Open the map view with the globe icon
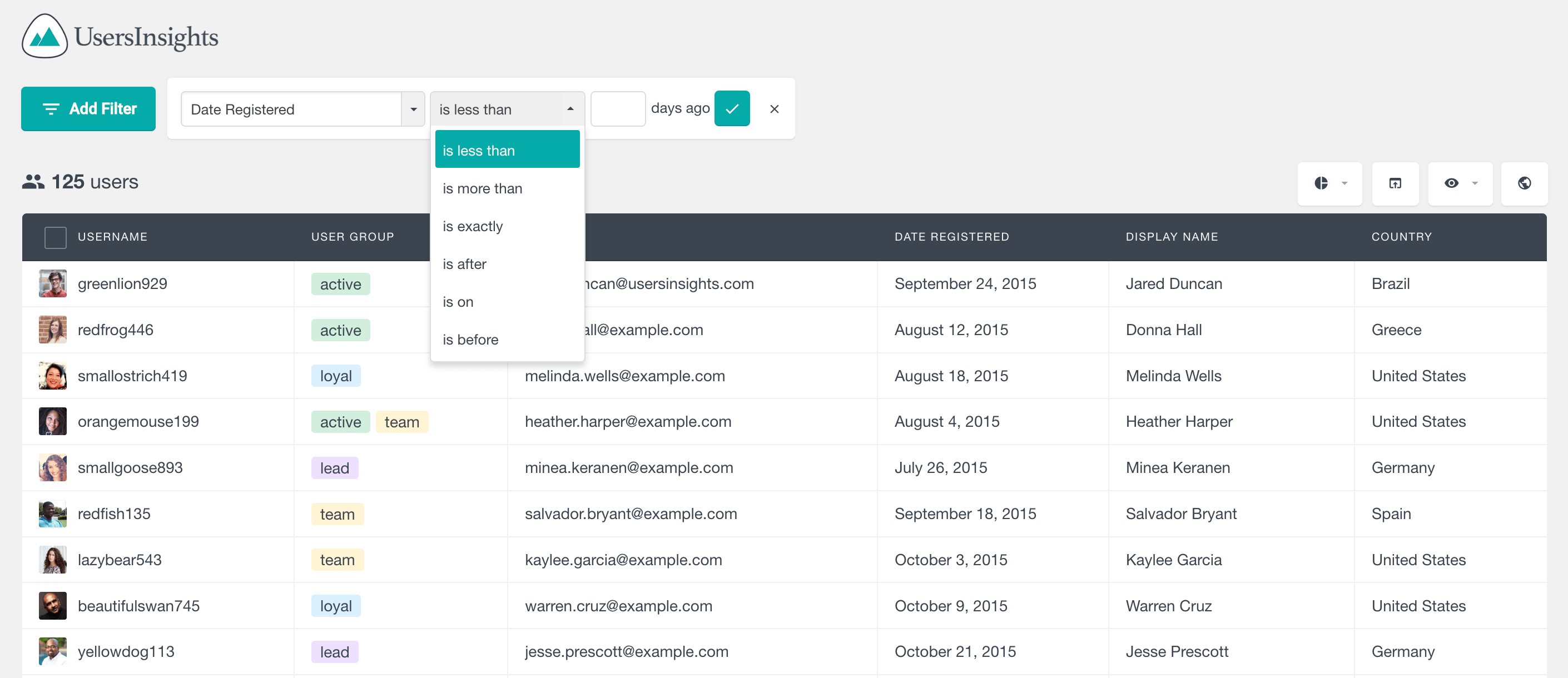 tap(1524, 183)
